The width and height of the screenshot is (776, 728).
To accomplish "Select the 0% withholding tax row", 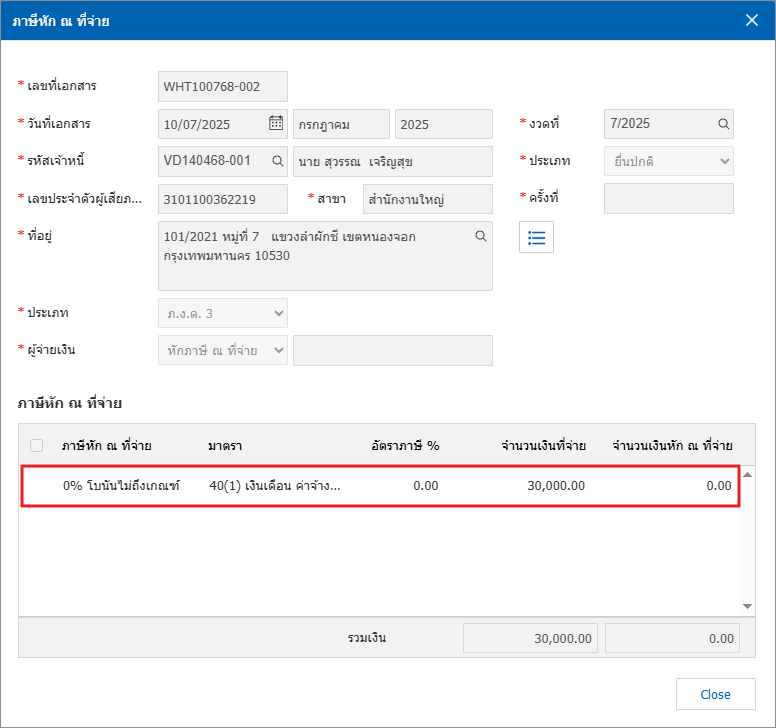I will pyautogui.click(x=380, y=486).
